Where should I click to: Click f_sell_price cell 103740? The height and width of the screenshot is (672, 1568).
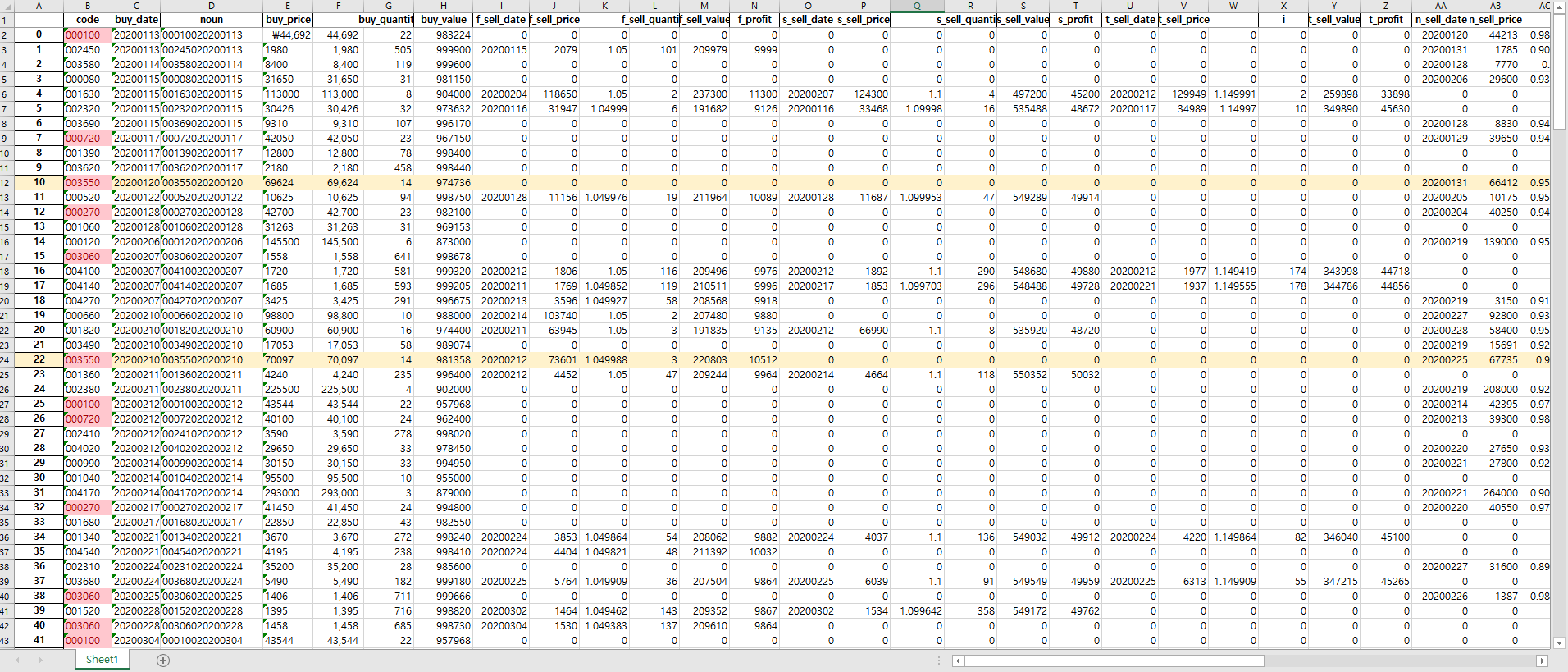pos(554,316)
